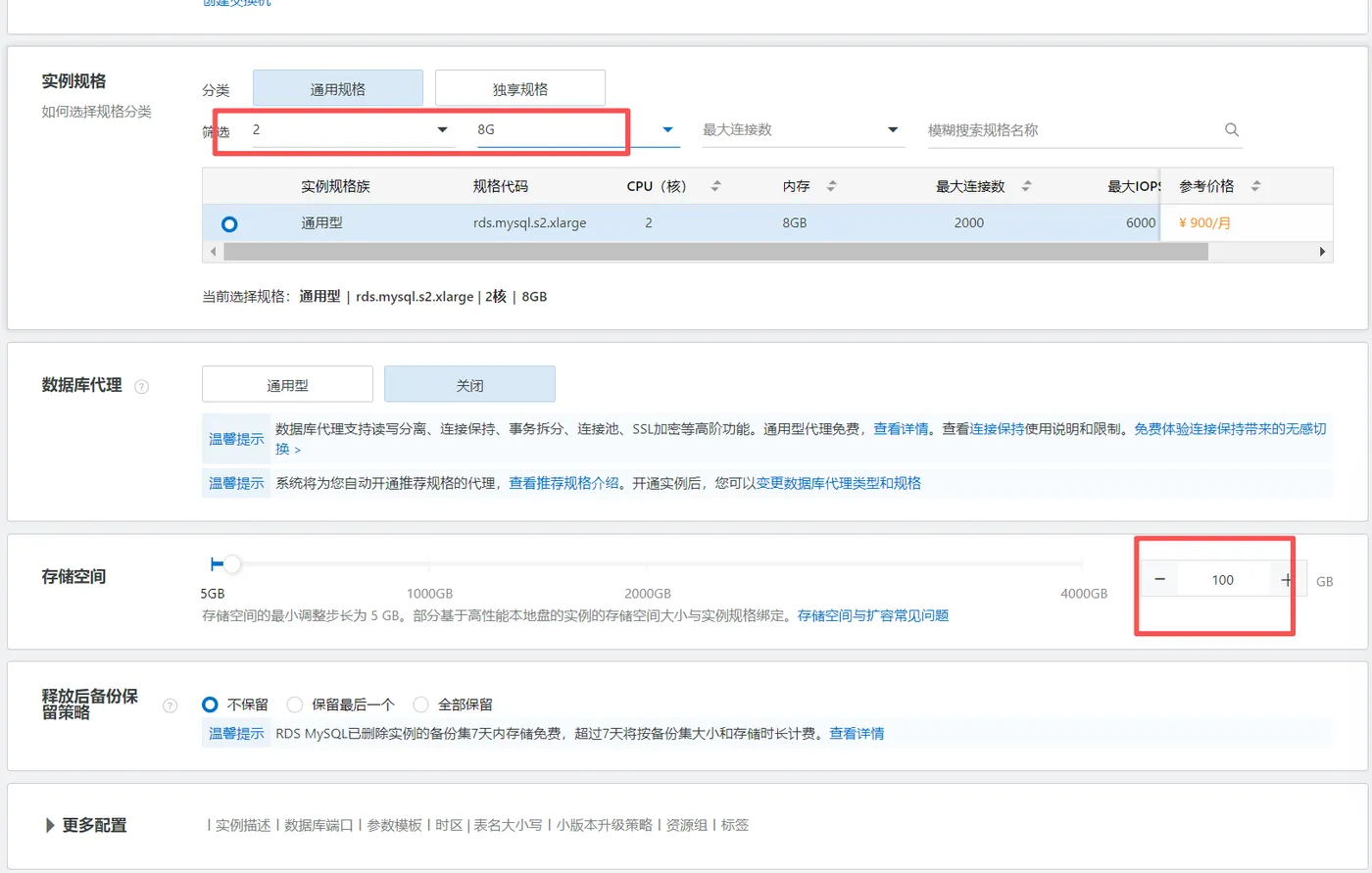The width and height of the screenshot is (1372, 873).
Task: Choose the 保留最后一个 backup option
Action: pyautogui.click(x=295, y=704)
